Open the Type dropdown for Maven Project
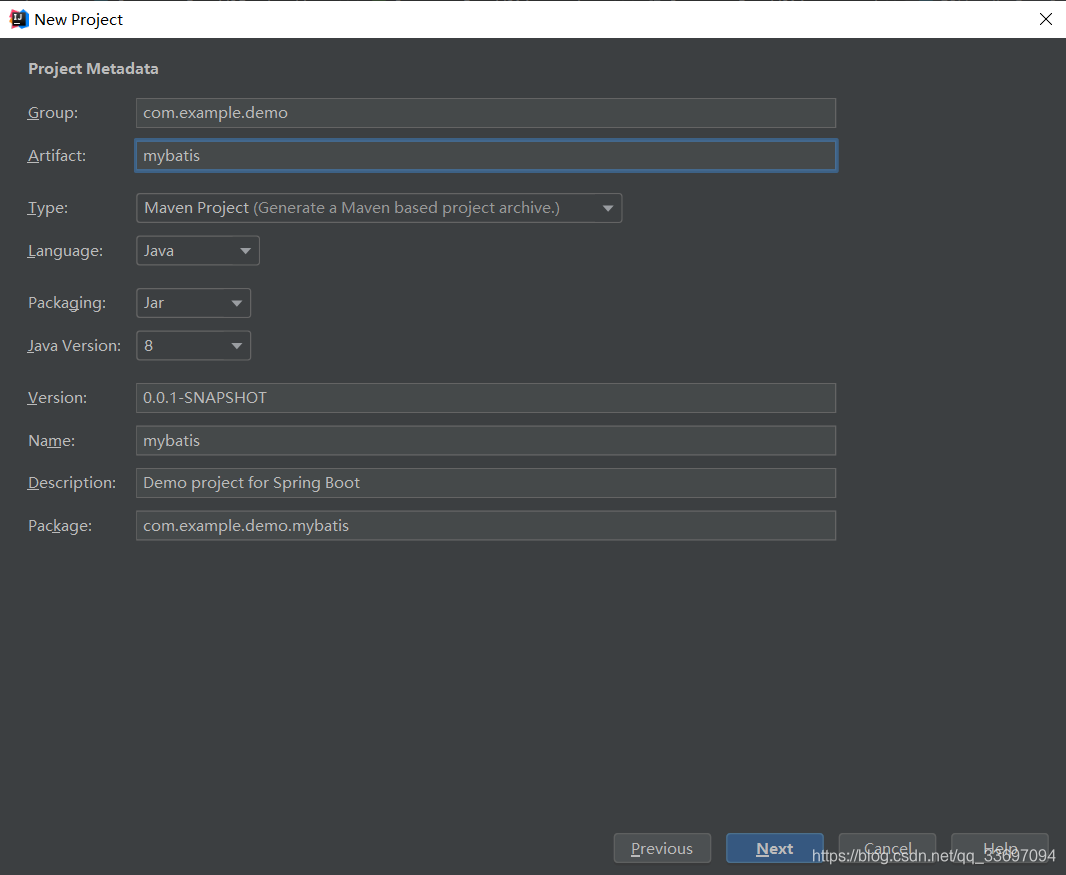 click(379, 208)
